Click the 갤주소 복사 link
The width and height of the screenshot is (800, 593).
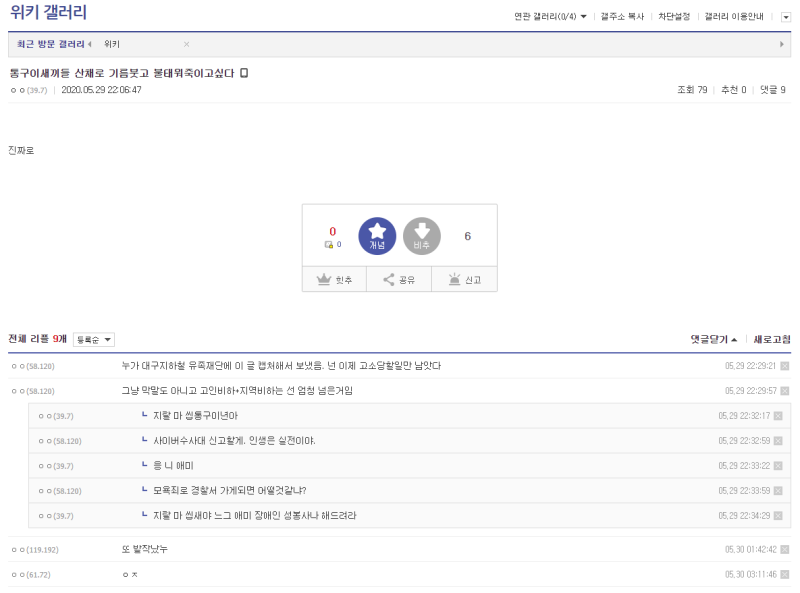pyautogui.click(x=622, y=17)
